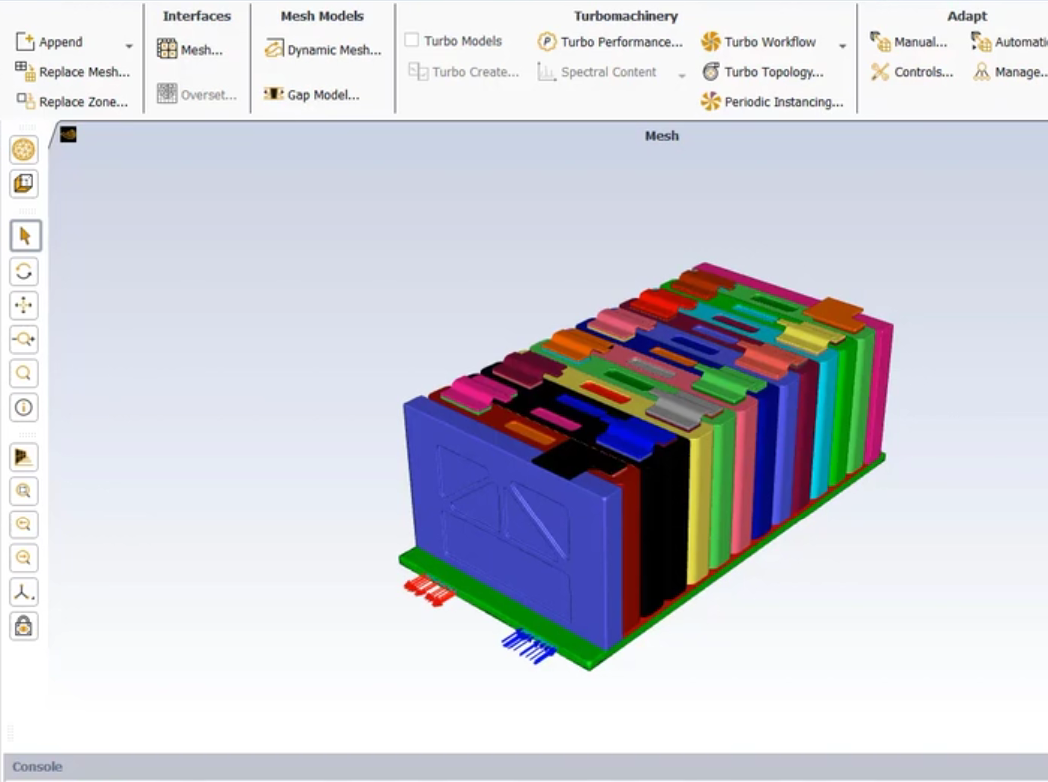1048x782 pixels.
Task: Click the Turbomachinery group label
Action: [x=626, y=16]
